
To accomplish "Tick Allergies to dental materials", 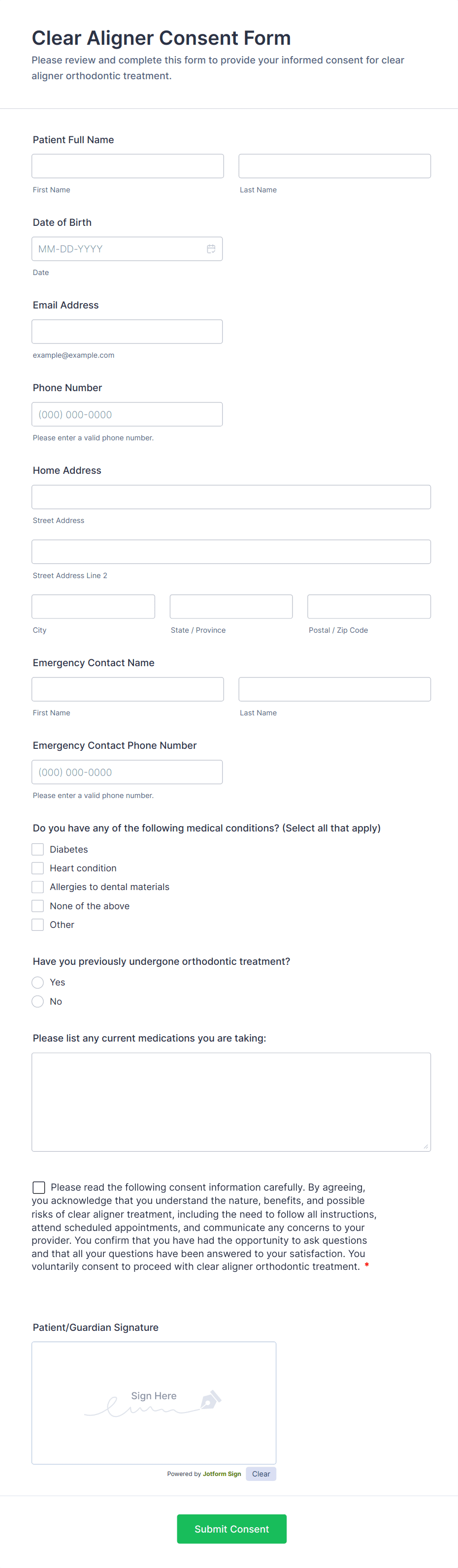I will click(38, 887).
